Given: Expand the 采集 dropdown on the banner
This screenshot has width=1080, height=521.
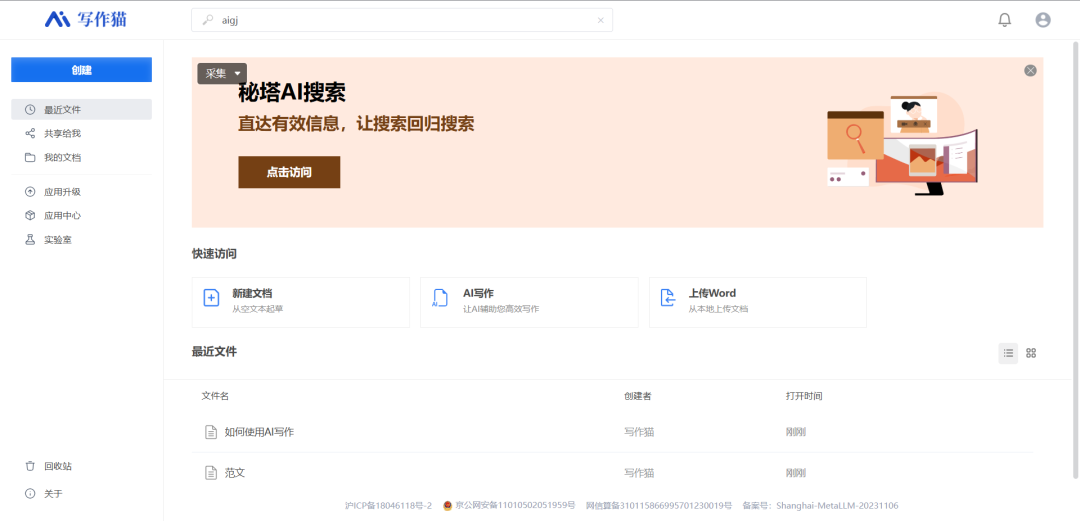Looking at the screenshot, I should [x=222, y=74].
